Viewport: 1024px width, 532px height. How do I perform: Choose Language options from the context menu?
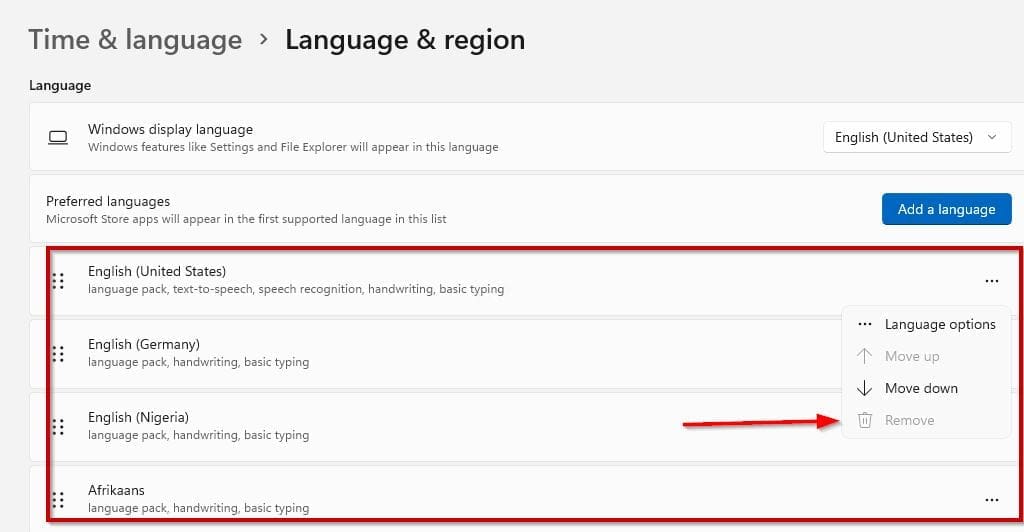pos(939,324)
